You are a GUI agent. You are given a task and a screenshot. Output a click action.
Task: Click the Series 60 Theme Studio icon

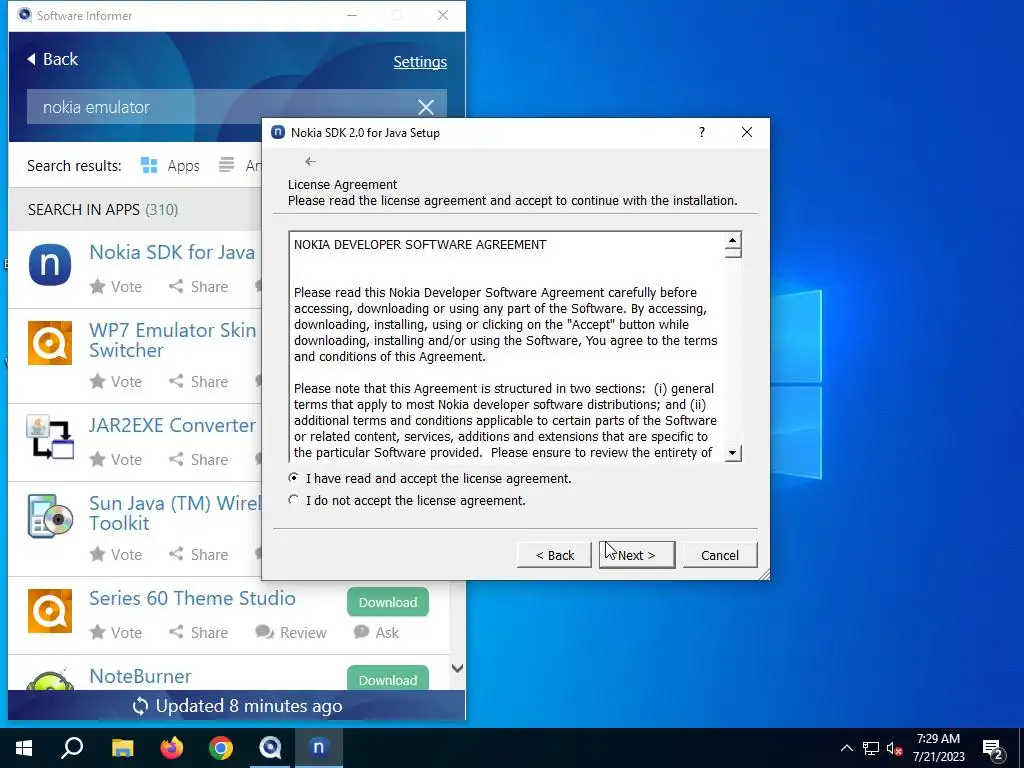50,611
